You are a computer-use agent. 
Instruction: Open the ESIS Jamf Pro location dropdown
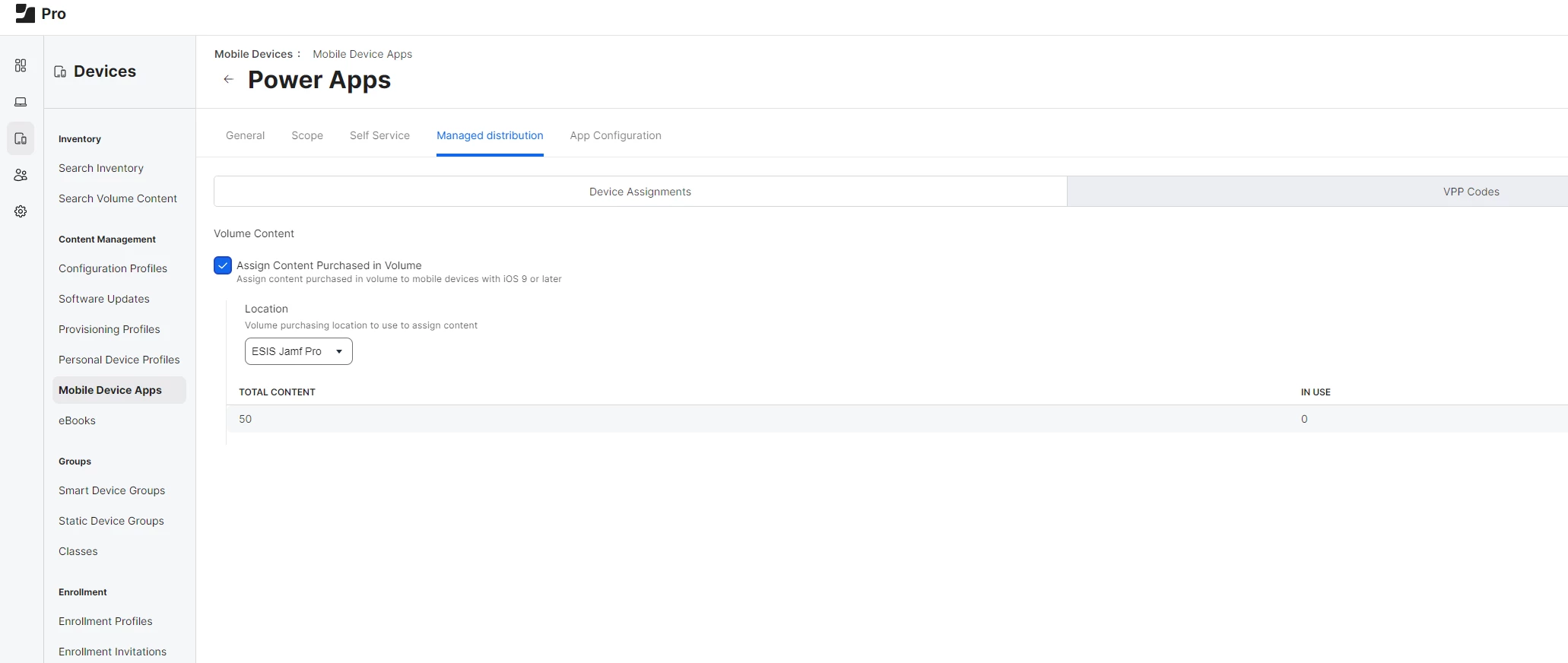tap(298, 351)
